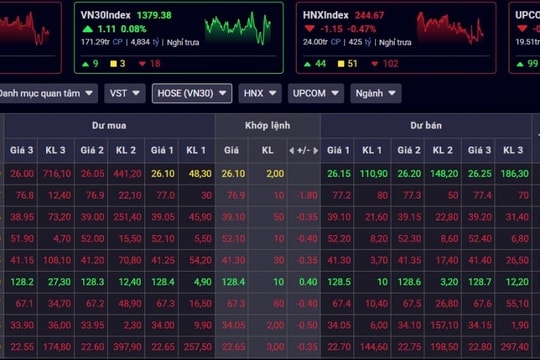540x360 pixels.
Task: Click the right arrow beside +/- column
Action: pos(316,151)
